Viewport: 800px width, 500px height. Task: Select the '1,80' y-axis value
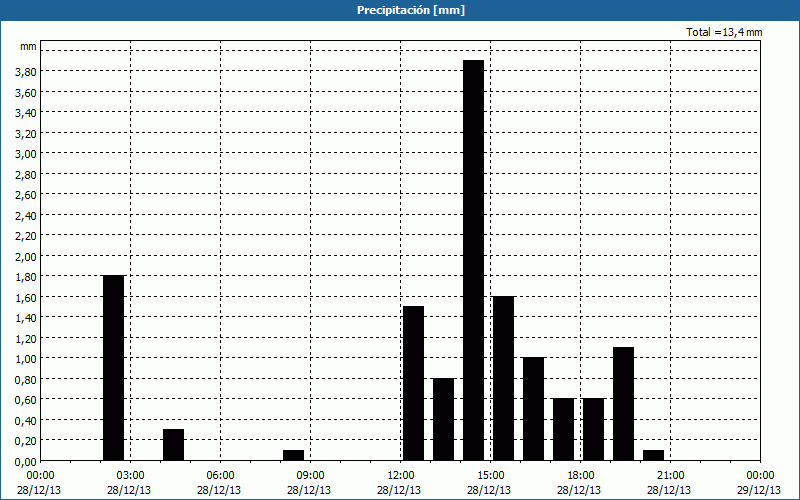click(x=26, y=277)
